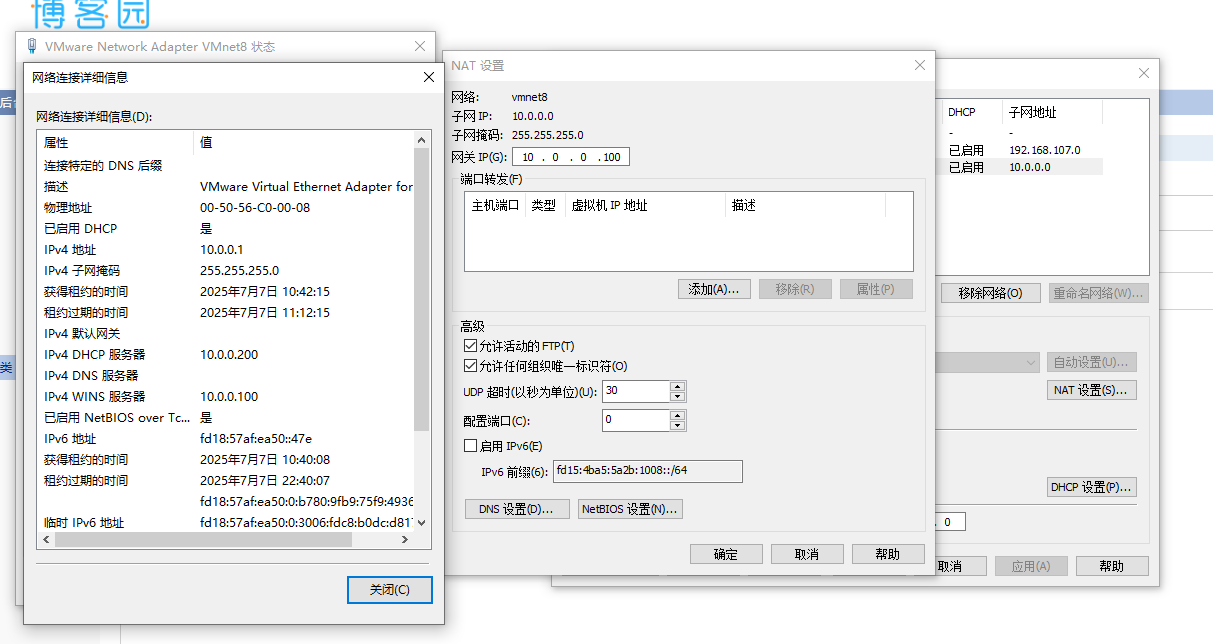Click 帮助 in NAT 设置 dialog

[888, 554]
